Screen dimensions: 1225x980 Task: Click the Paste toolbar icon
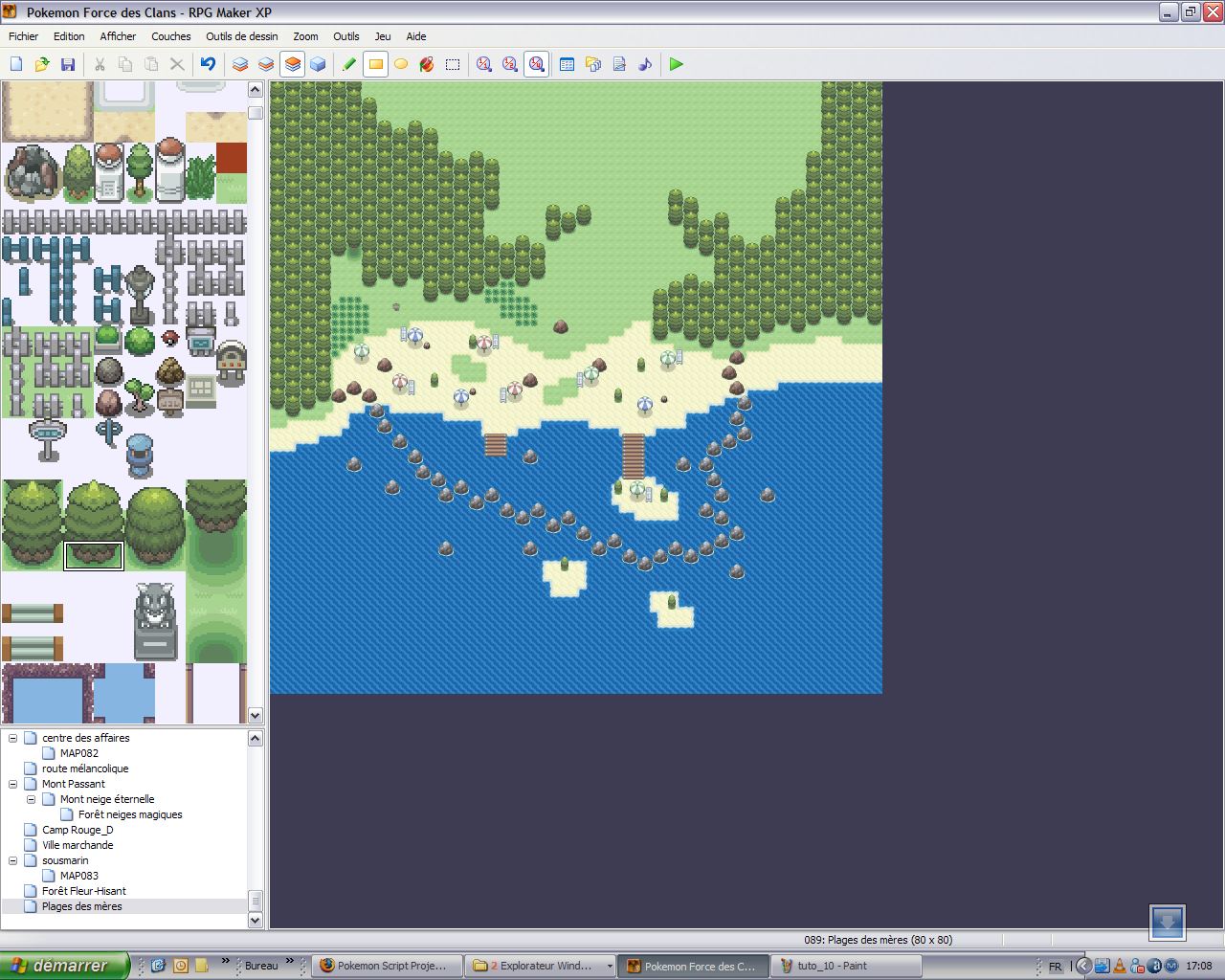coord(151,64)
